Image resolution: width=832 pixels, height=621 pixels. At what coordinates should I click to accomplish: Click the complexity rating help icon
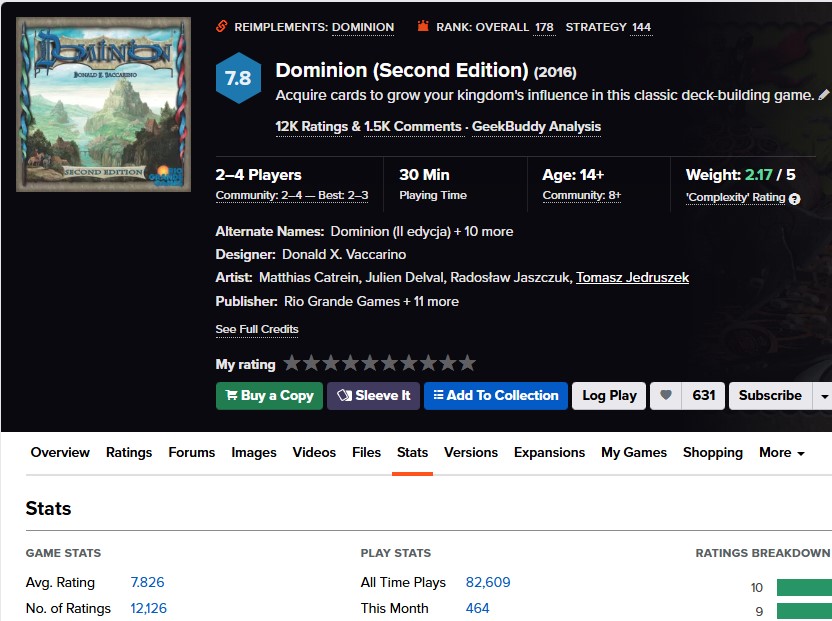794,199
